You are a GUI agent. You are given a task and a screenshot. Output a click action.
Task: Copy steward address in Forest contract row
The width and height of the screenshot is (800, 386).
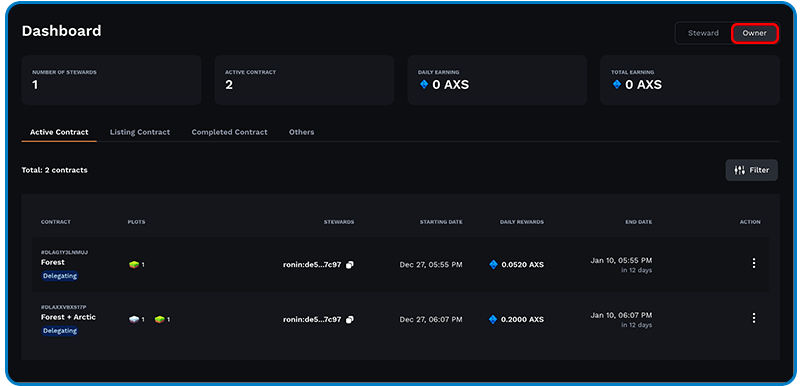coord(349,265)
